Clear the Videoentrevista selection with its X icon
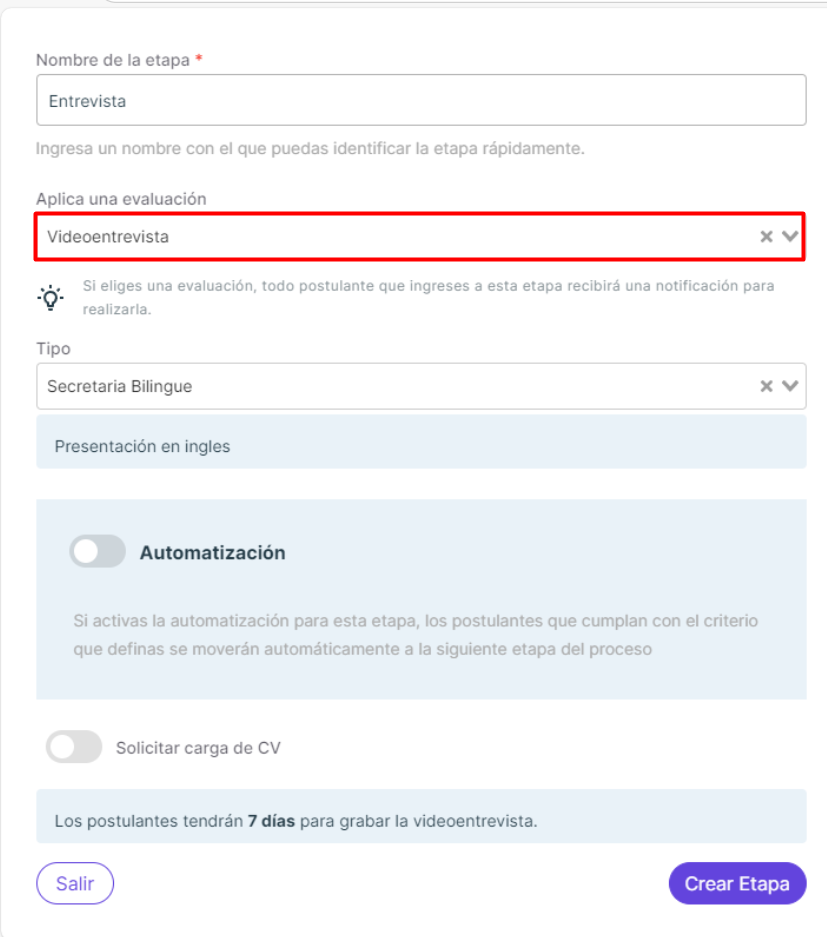Image resolution: width=827 pixels, height=937 pixels. (x=766, y=237)
